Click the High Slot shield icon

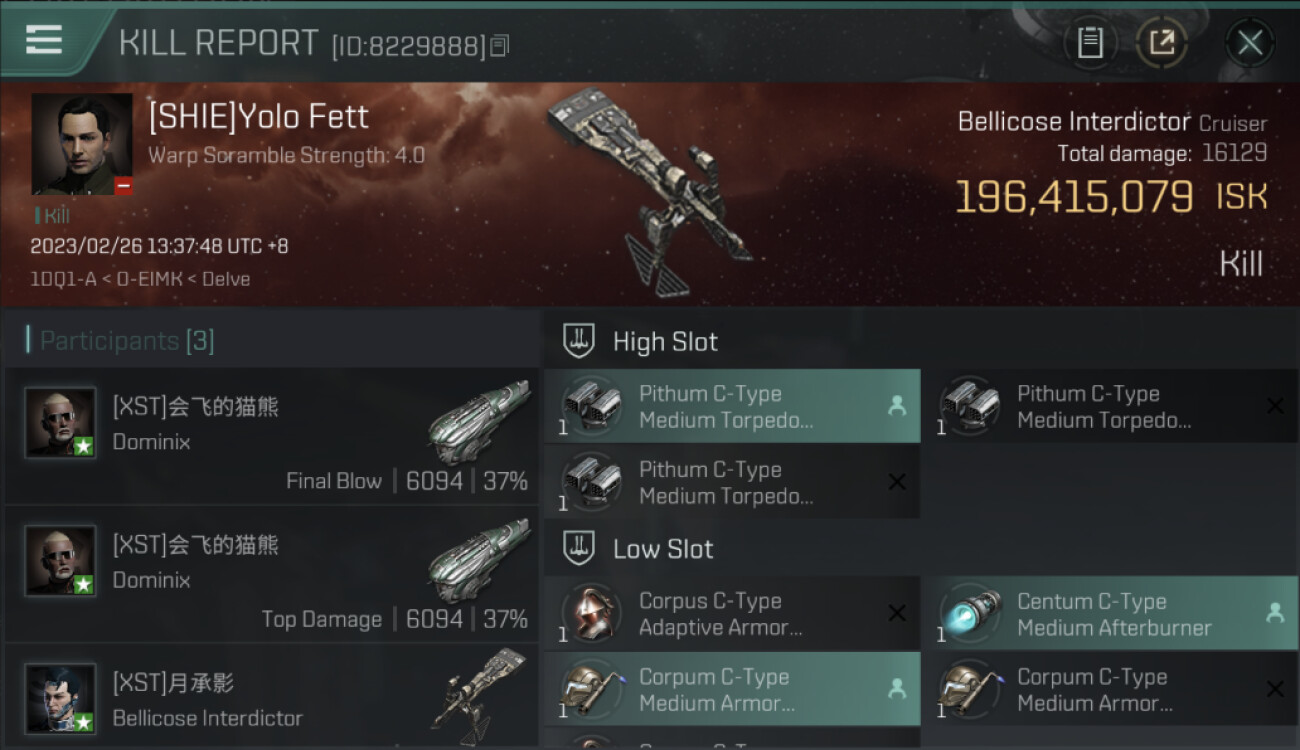point(579,341)
